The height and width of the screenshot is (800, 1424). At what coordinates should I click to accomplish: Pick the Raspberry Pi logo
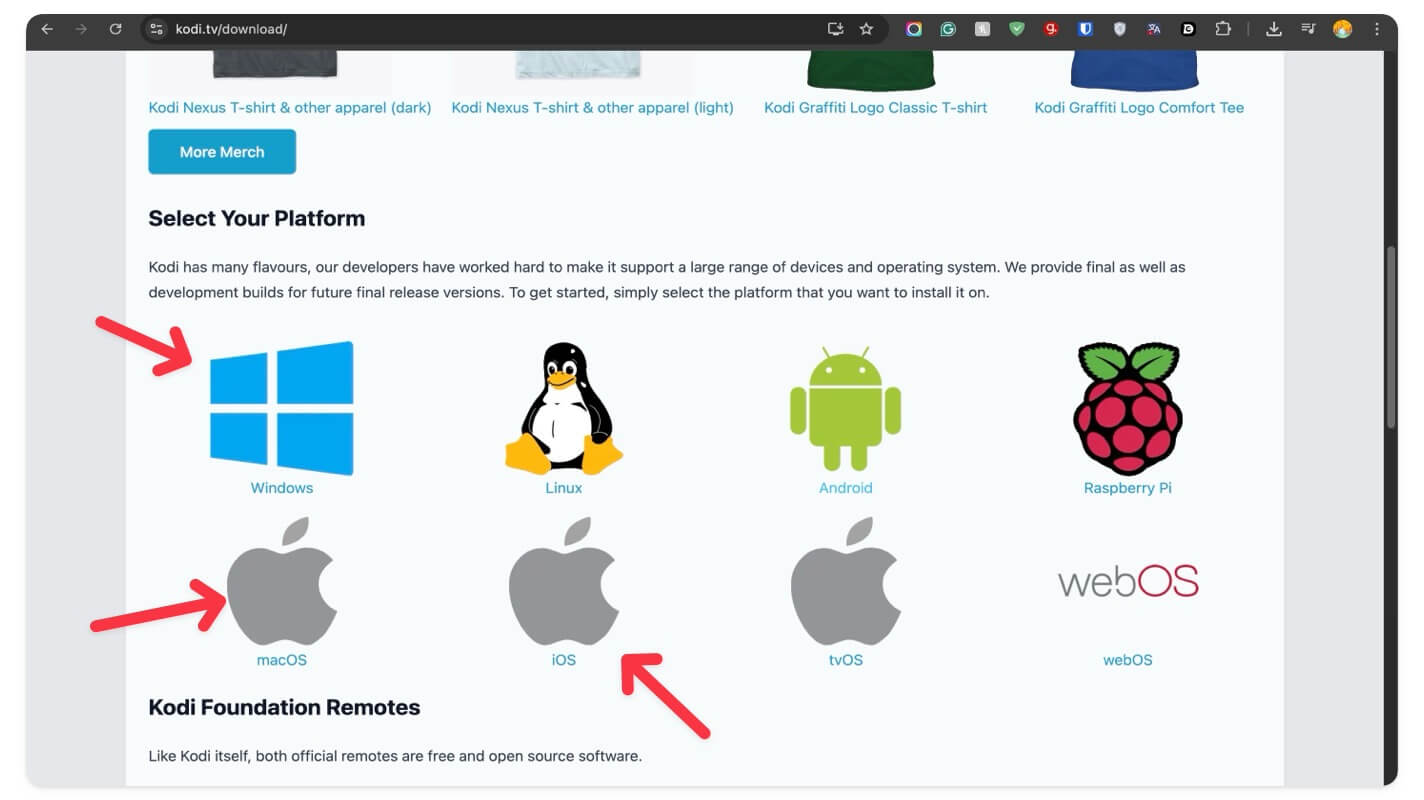[x=1128, y=409]
